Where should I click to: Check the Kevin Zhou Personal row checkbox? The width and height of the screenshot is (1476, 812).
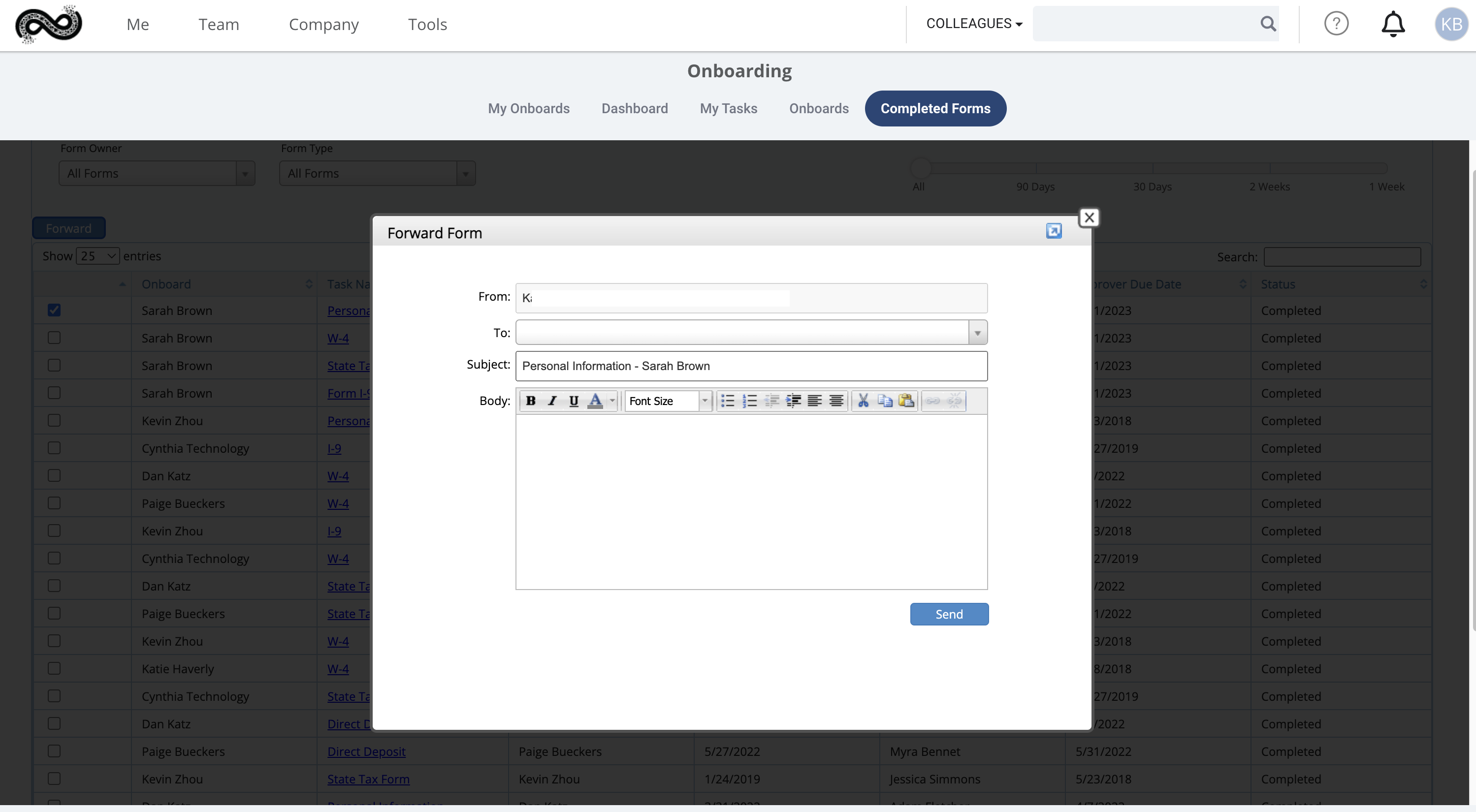[x=54, y=420]
